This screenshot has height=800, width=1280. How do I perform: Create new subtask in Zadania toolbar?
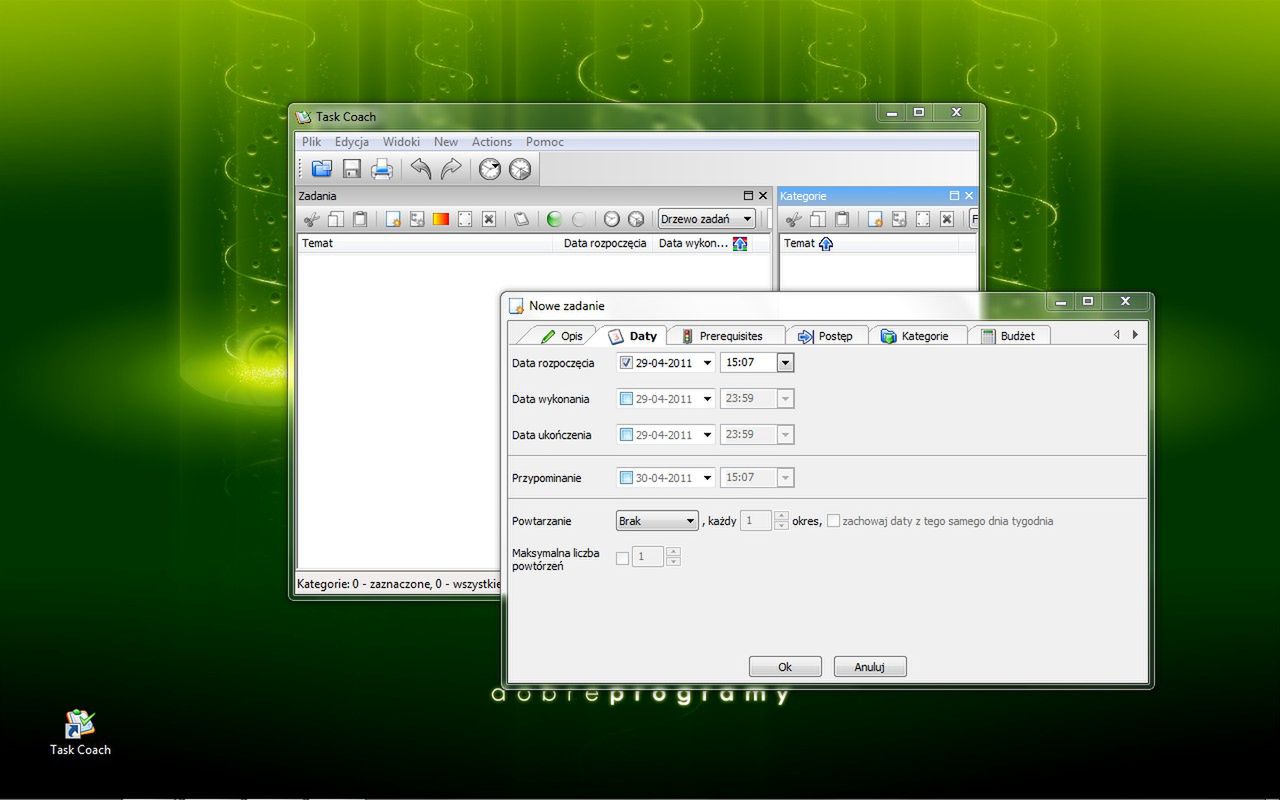coord(417,219)
